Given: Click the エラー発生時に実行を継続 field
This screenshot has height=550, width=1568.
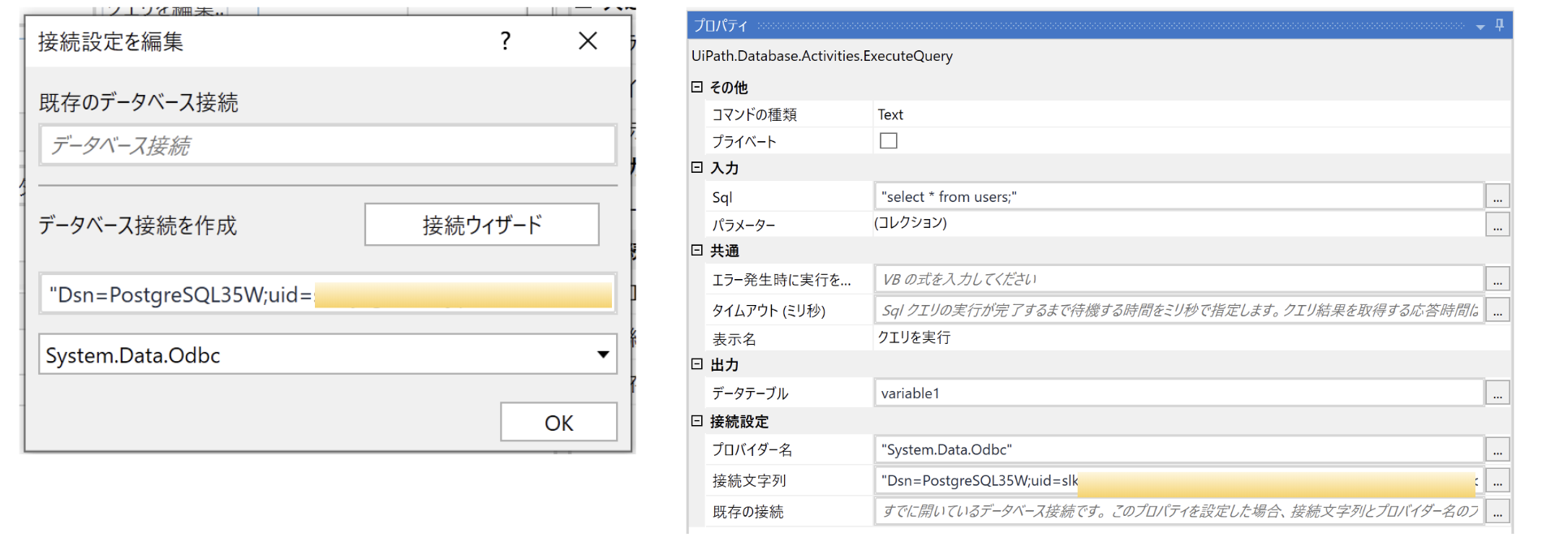Looking at the screenshot, I should click(x=1179, y=279).
